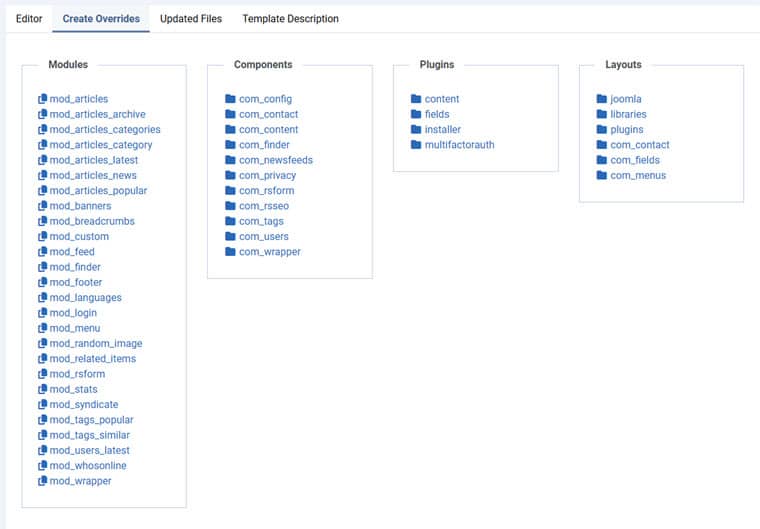Click the folder icon beside multifactorauth
Viewport: 760px width, 529px height.
point(416,144)
